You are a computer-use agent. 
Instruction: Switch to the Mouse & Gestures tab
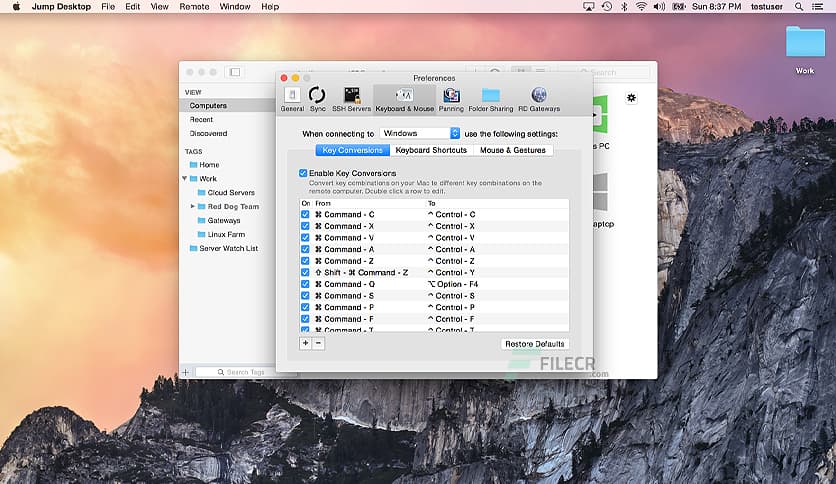(513, 150)
